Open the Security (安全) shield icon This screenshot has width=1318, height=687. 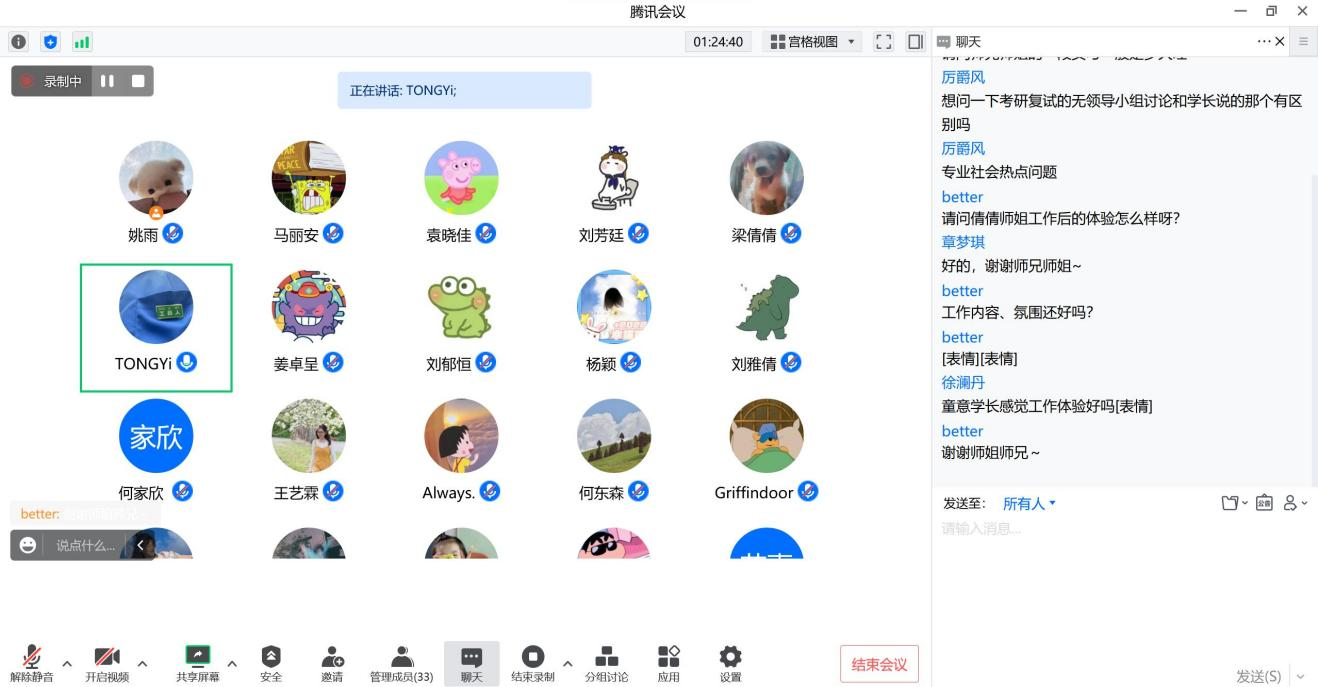pyautogui.click(x=271, y=662)
